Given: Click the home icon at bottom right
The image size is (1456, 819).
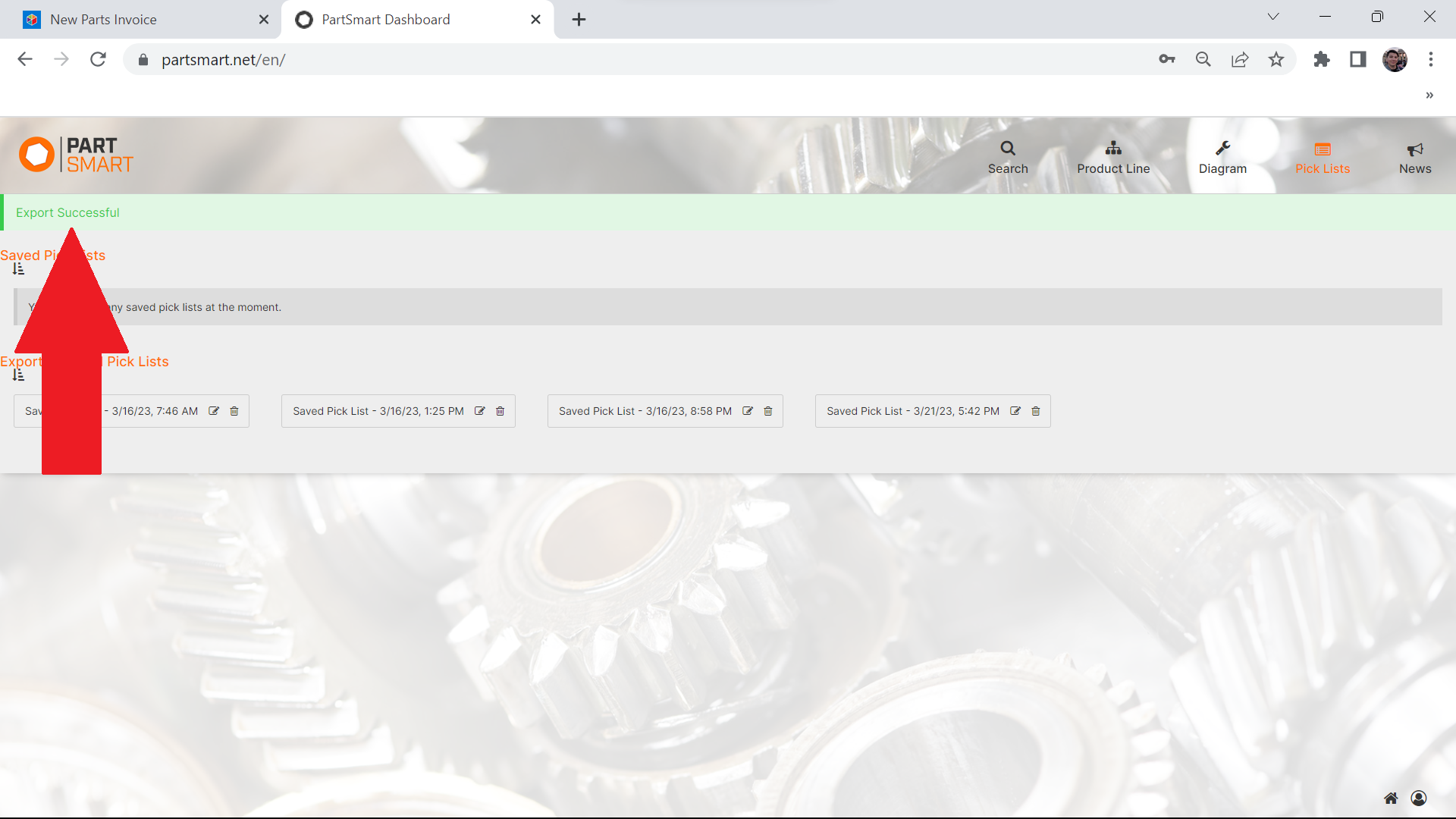Looking at the screenshot, I should (1391, 798).
